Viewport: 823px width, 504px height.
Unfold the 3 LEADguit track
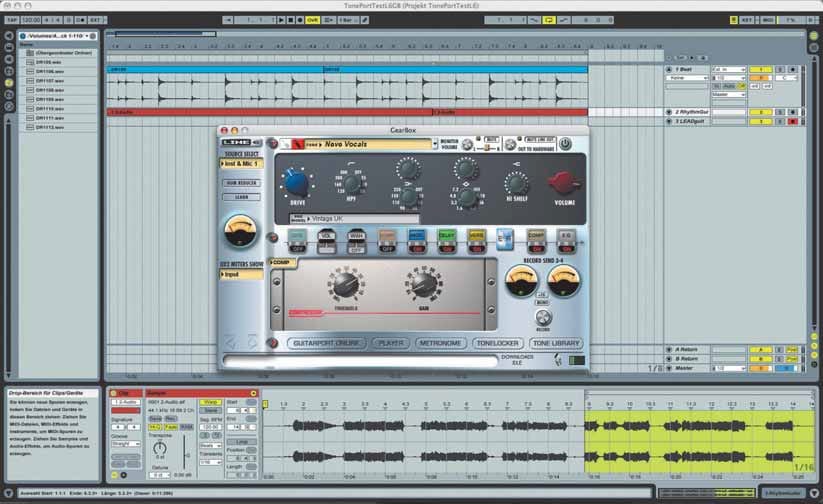(x=669, y=121)
